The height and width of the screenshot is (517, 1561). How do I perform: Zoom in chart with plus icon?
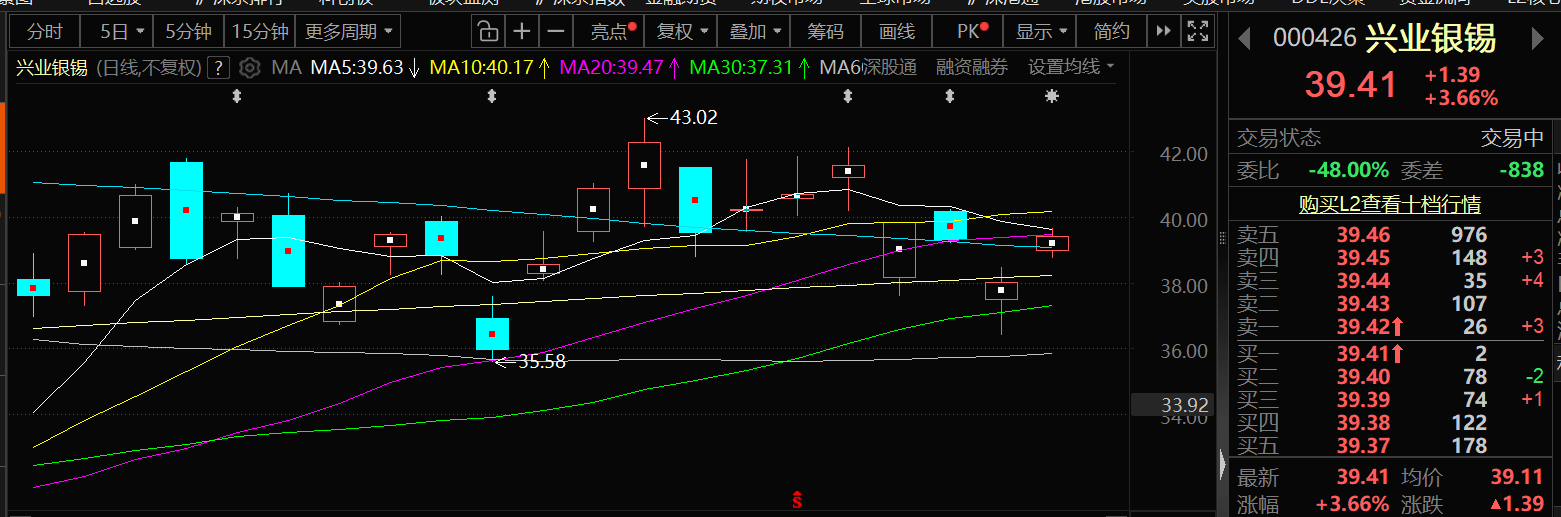click(521, 32)
